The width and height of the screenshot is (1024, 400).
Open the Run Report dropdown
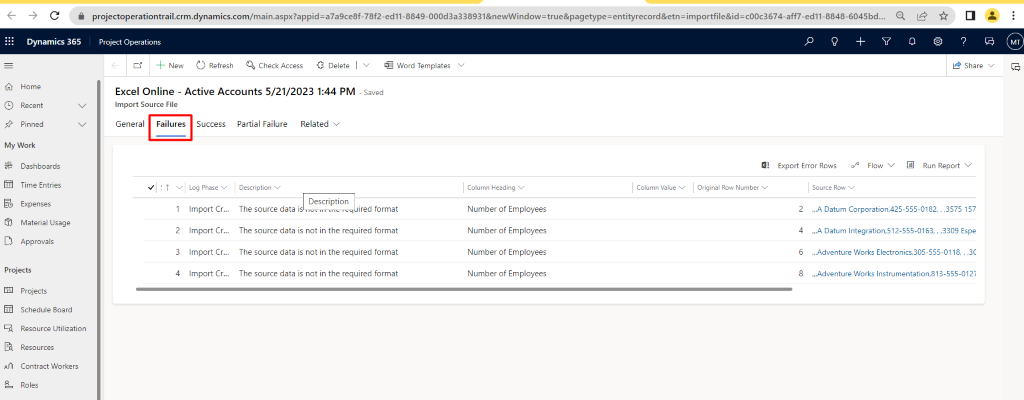940,165
